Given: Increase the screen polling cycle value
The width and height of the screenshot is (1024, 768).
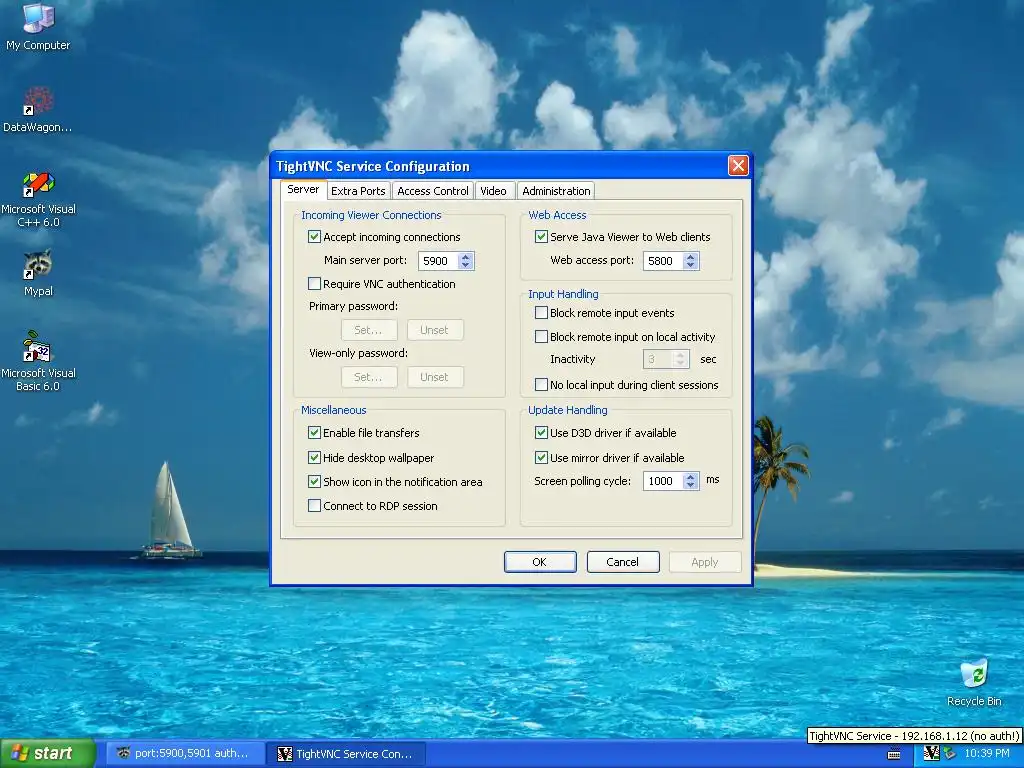Looking at the screenshot, I should pyautogui.click(x=691, y=477).
